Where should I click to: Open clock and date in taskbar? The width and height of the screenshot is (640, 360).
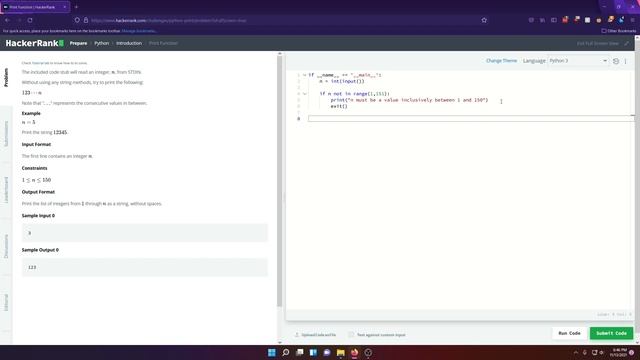click(618, 352)
